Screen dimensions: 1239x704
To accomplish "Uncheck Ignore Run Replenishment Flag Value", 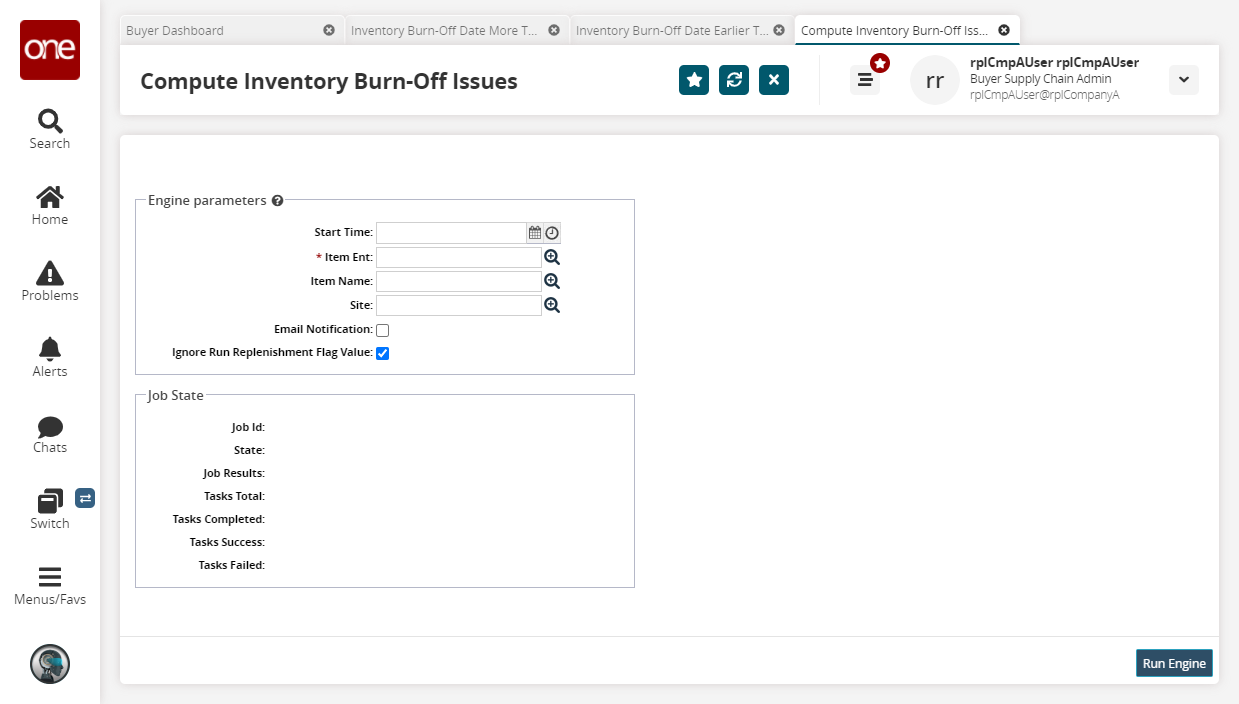I will click(382, 353).
